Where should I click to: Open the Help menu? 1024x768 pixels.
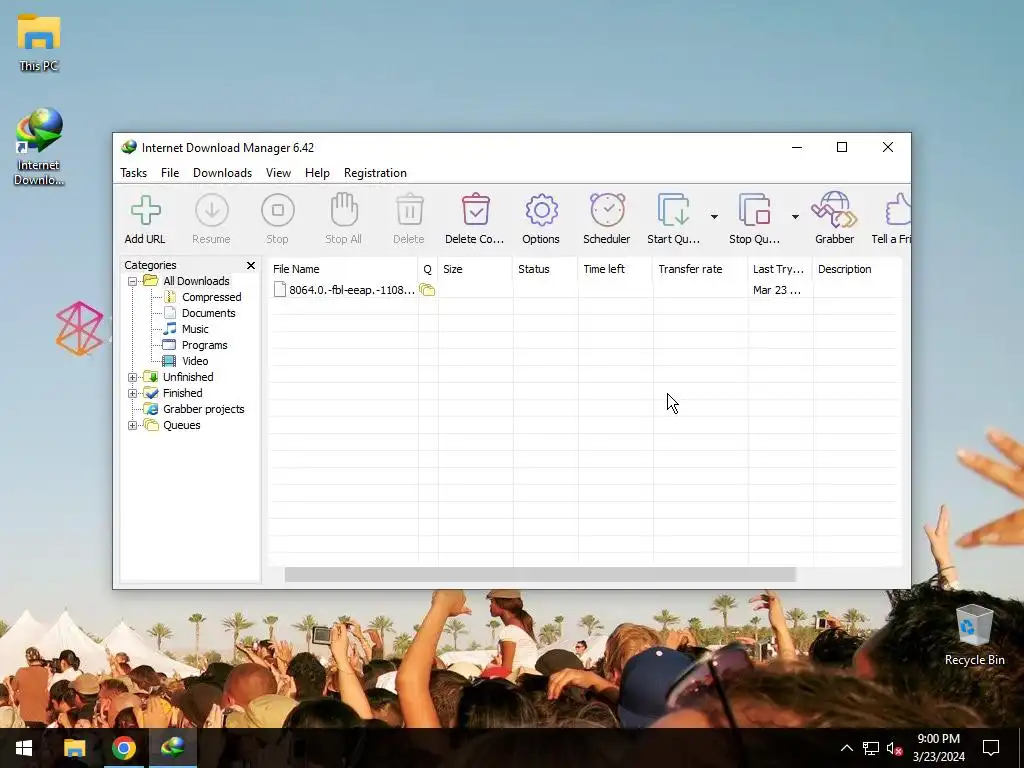[x=317, y=173]
